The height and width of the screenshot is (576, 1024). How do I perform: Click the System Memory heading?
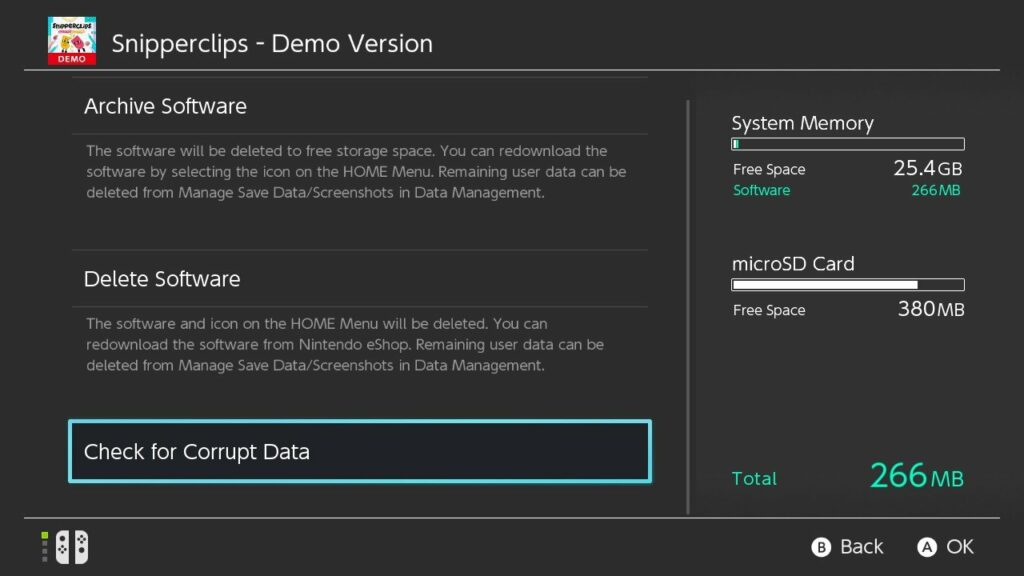coord(802,123)
